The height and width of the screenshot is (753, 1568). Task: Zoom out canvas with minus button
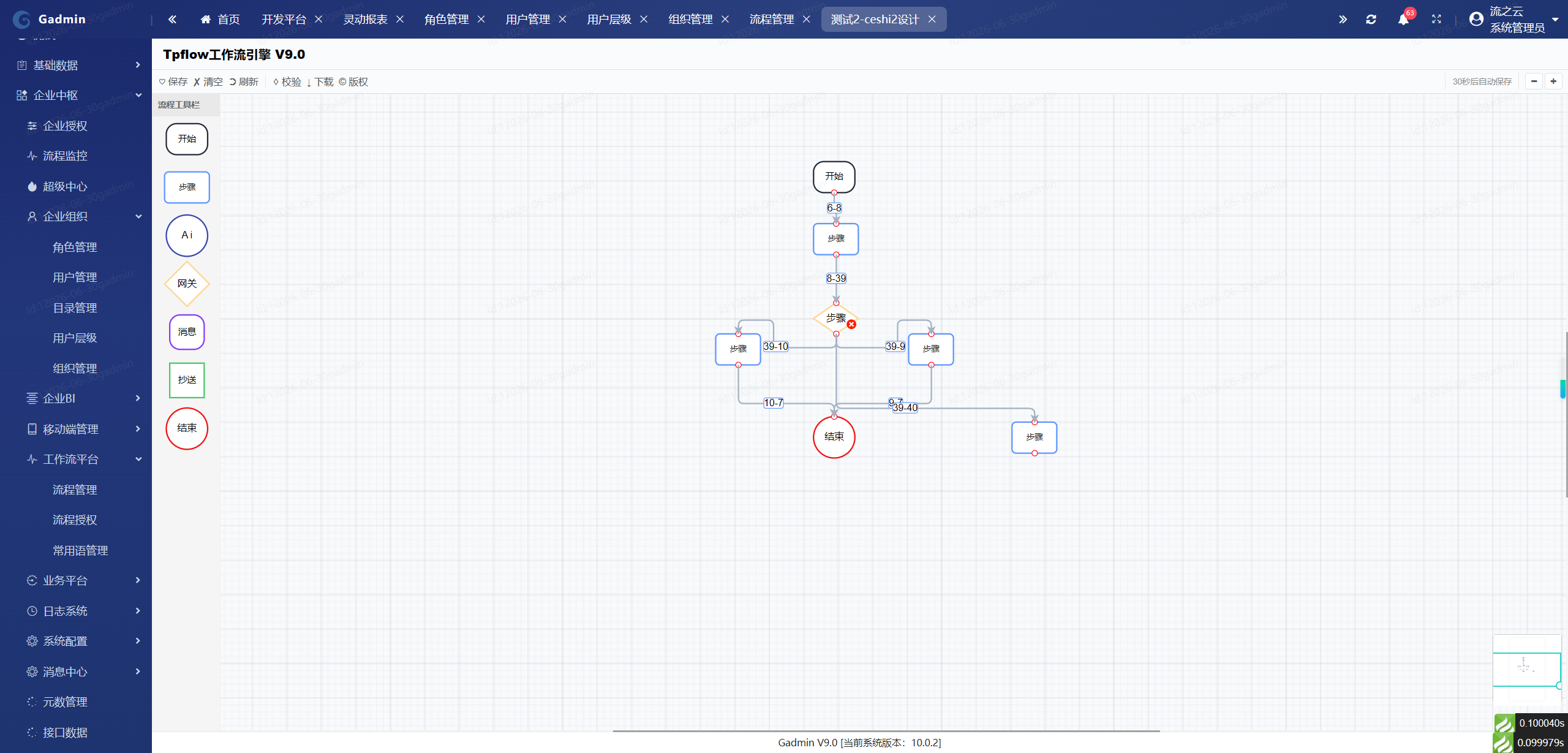(x=1534, y=81)
